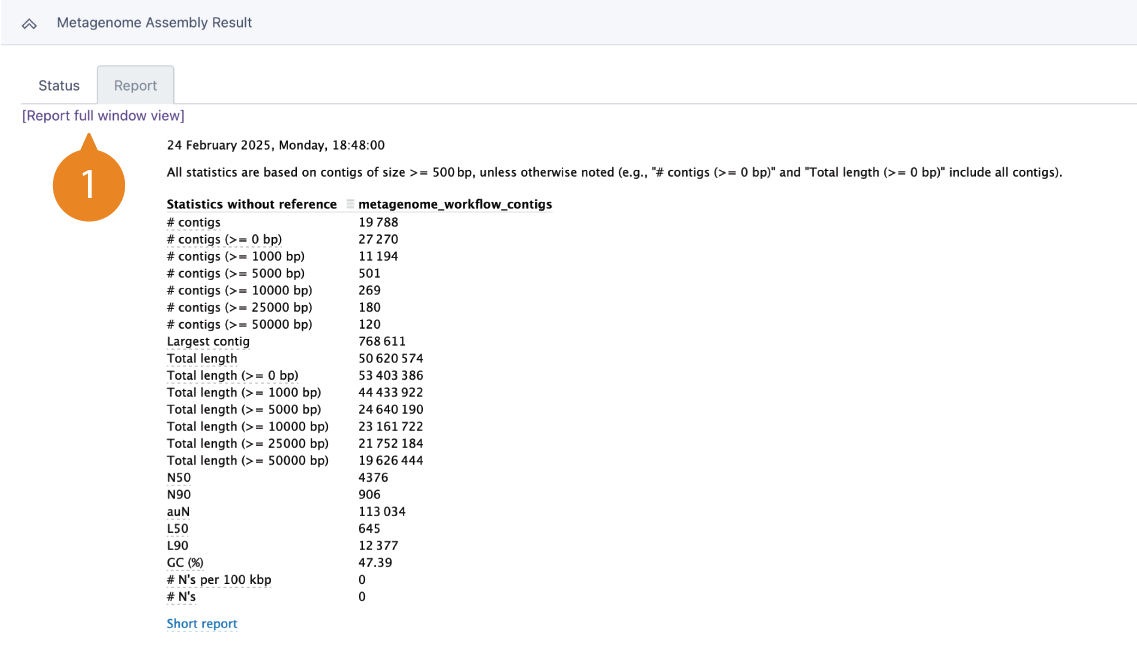Click the GC (%) metric label
This screenshot has height=652, width=1137.
(185, 563)
